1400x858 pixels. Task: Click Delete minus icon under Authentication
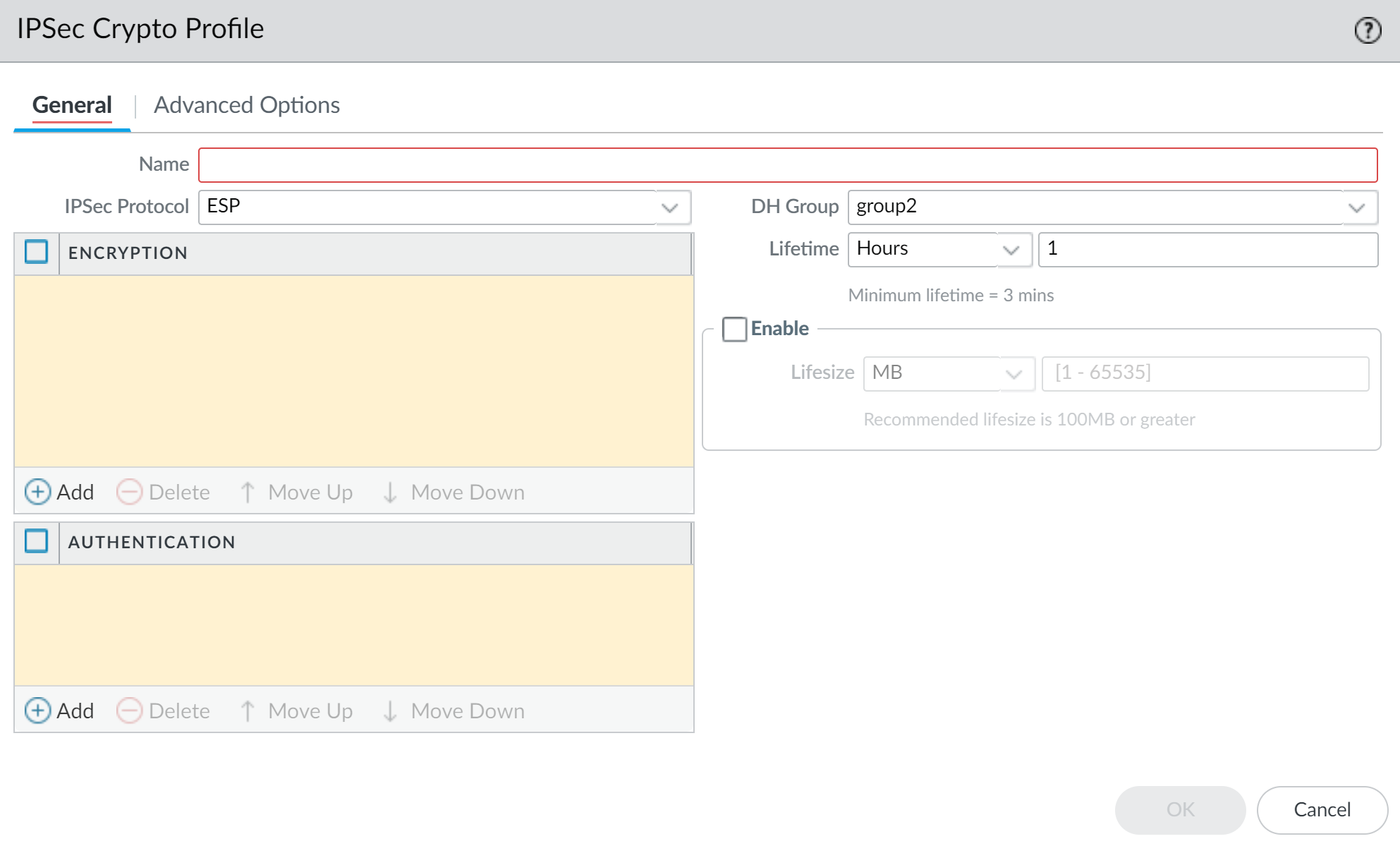pyautogui.click(x=129, y=711)
